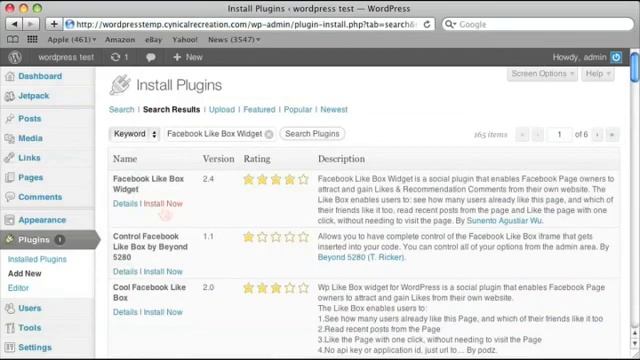Screen dimensions: 640x360
Task: Add bookmark with the plus button
Action: coord(53,24)
